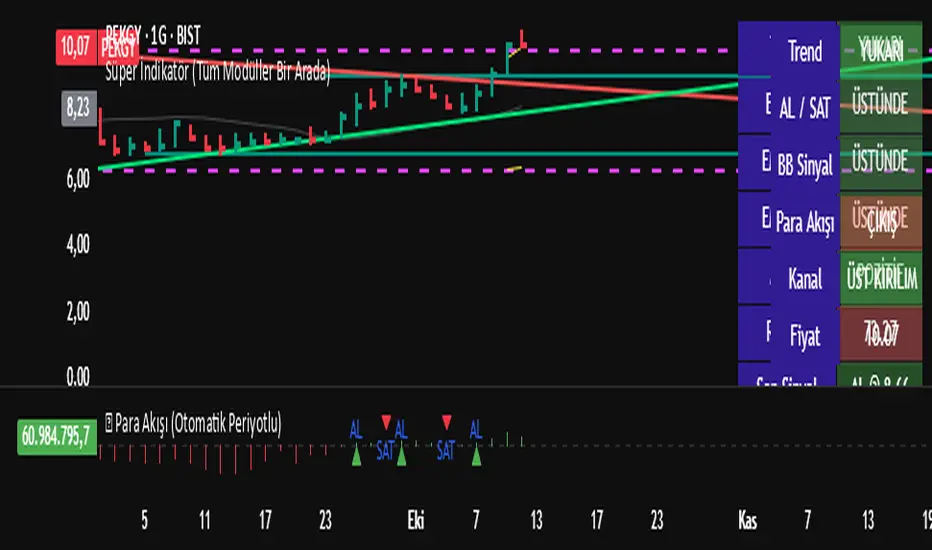Click the first green buy triangle marker
The height and width of the screenshot is (550, 932).
356,457
